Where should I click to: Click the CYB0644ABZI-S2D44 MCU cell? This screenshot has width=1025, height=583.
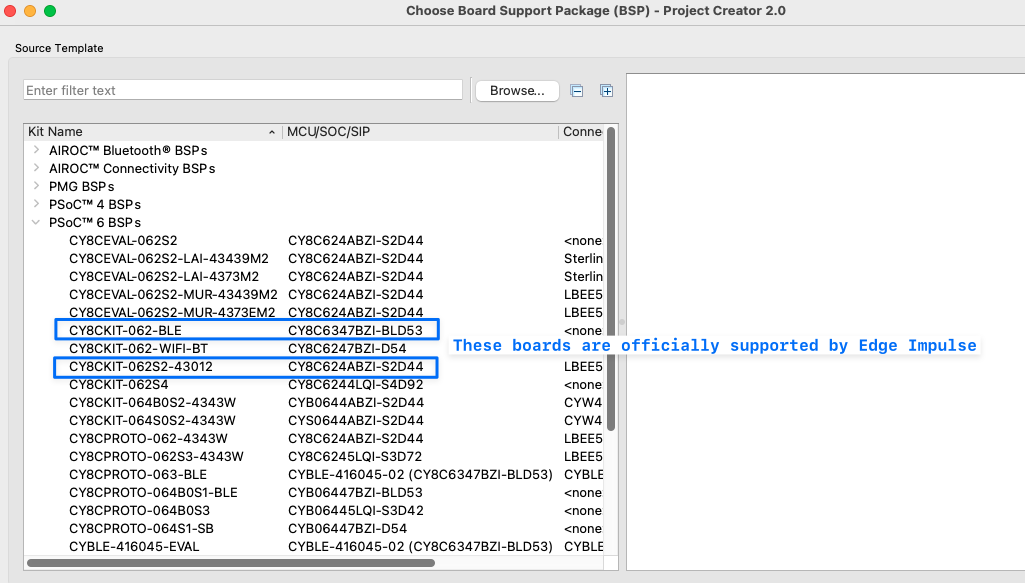point(356,403)
